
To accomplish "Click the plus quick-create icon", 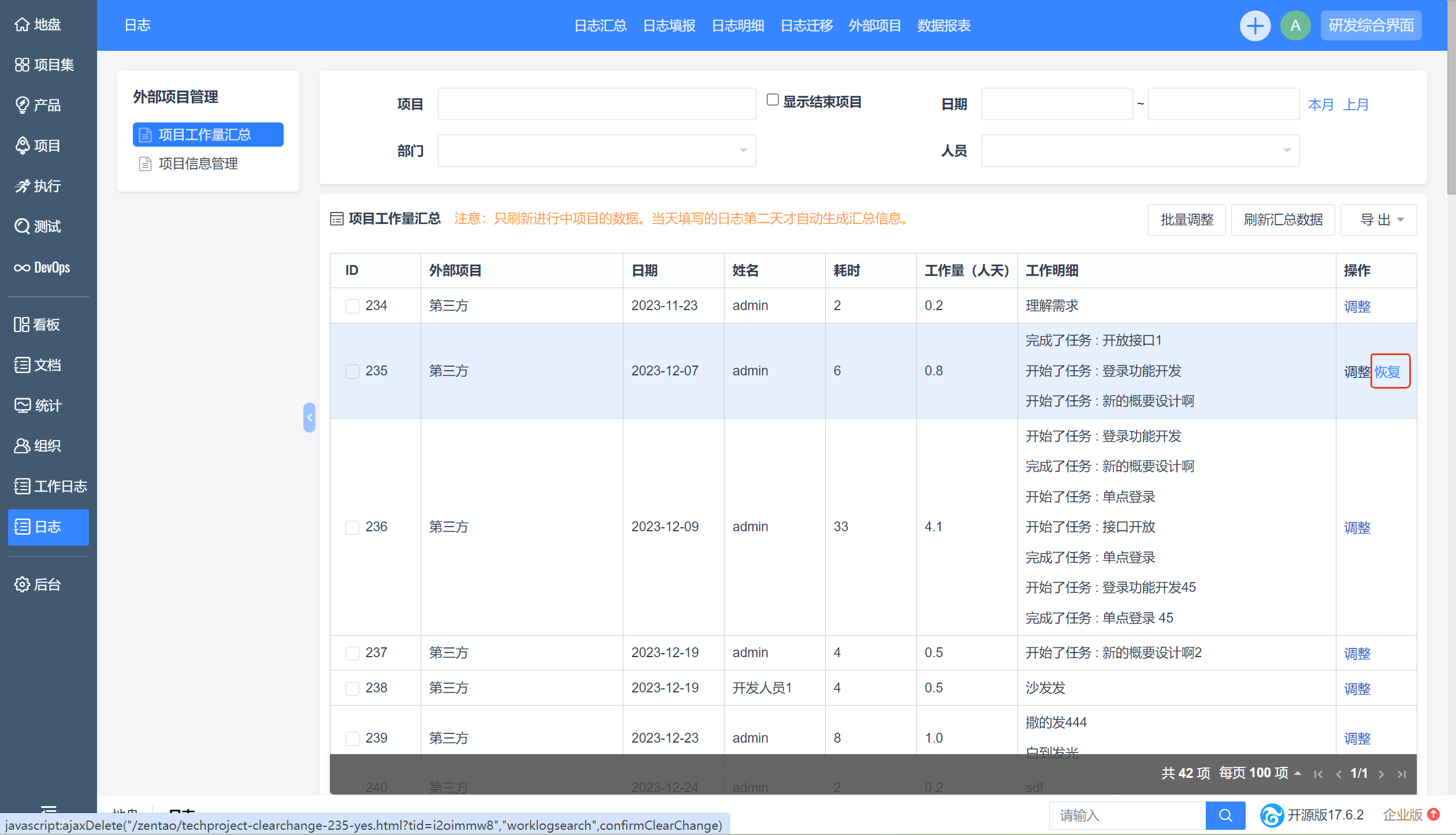I will tap(1255, 25).
